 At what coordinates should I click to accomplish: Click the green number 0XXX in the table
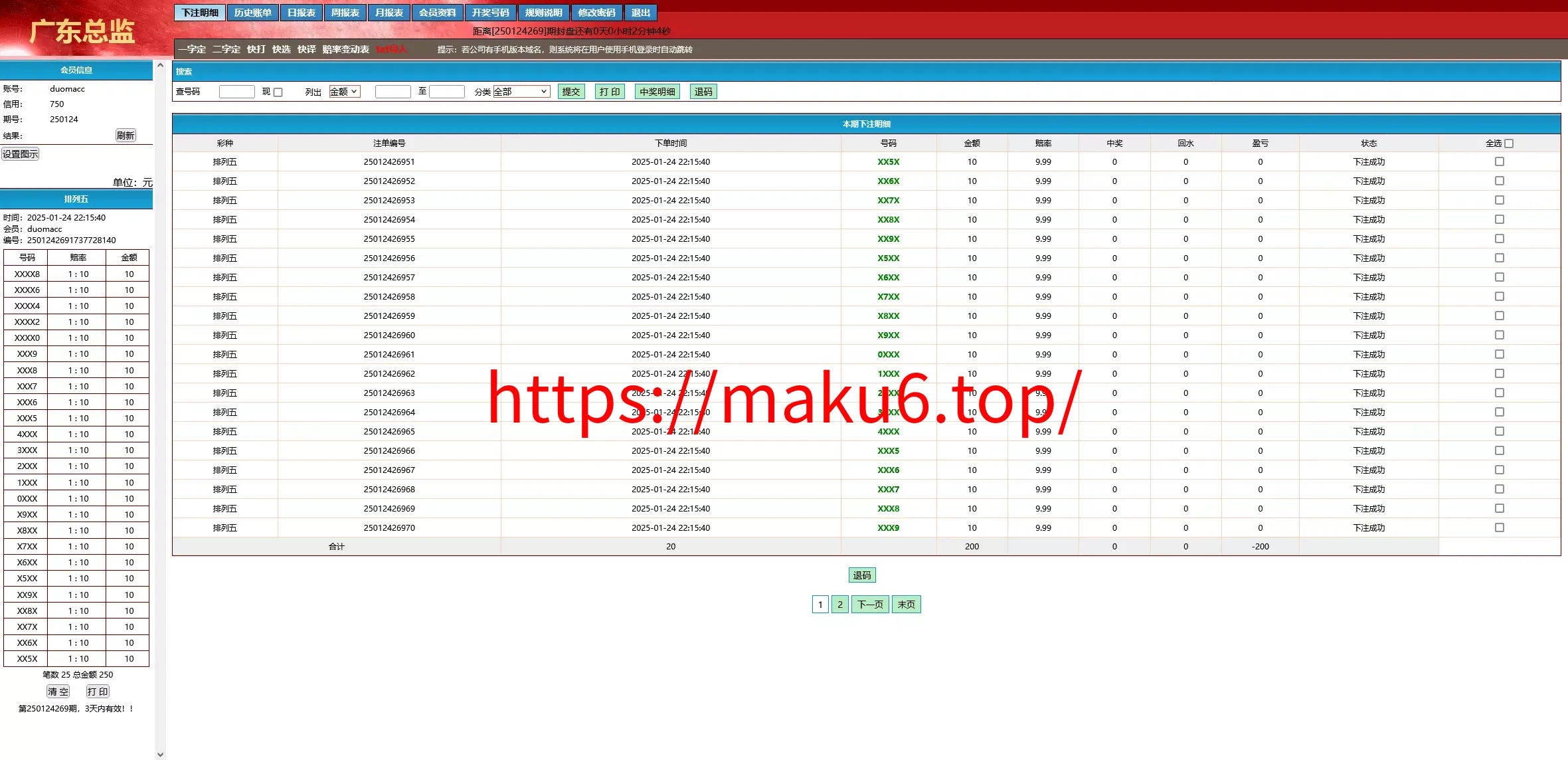[889, 355]
